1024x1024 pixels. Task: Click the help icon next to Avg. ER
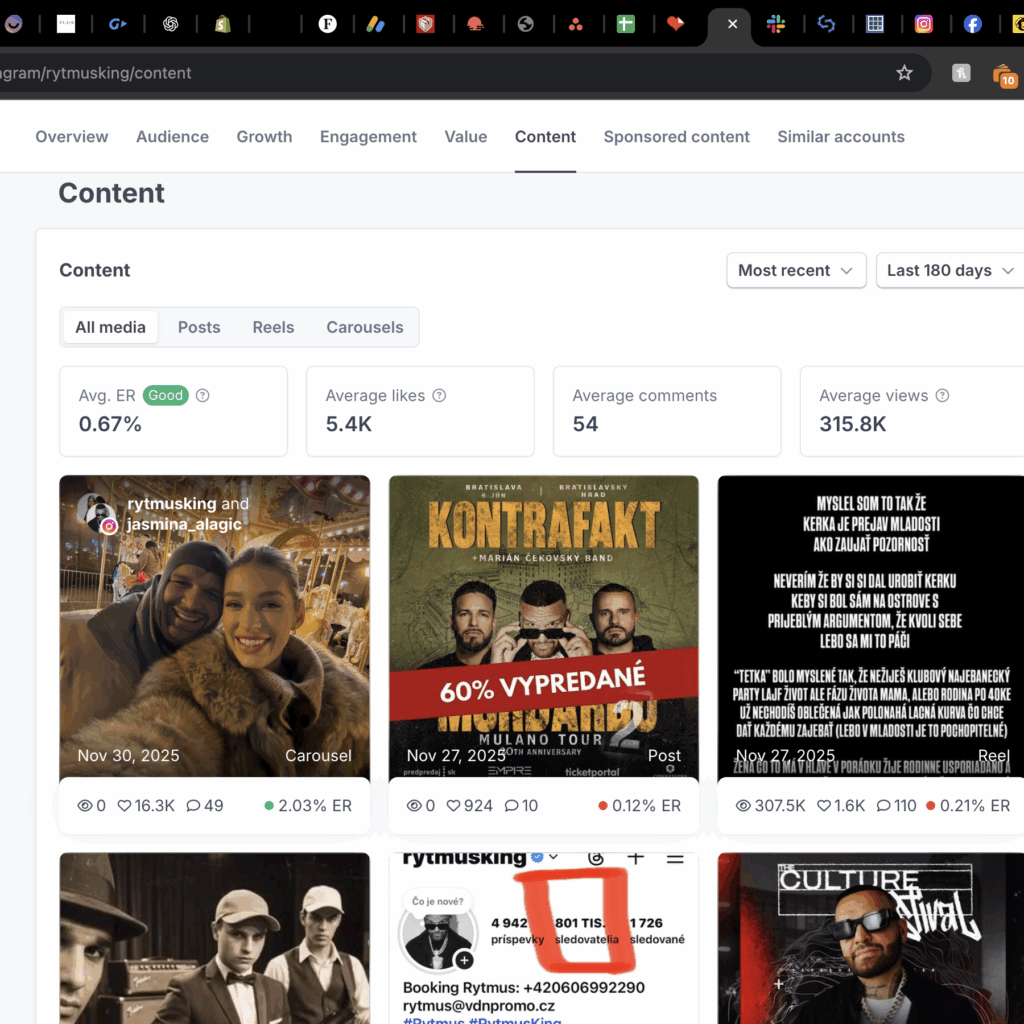tap(203, 396)
